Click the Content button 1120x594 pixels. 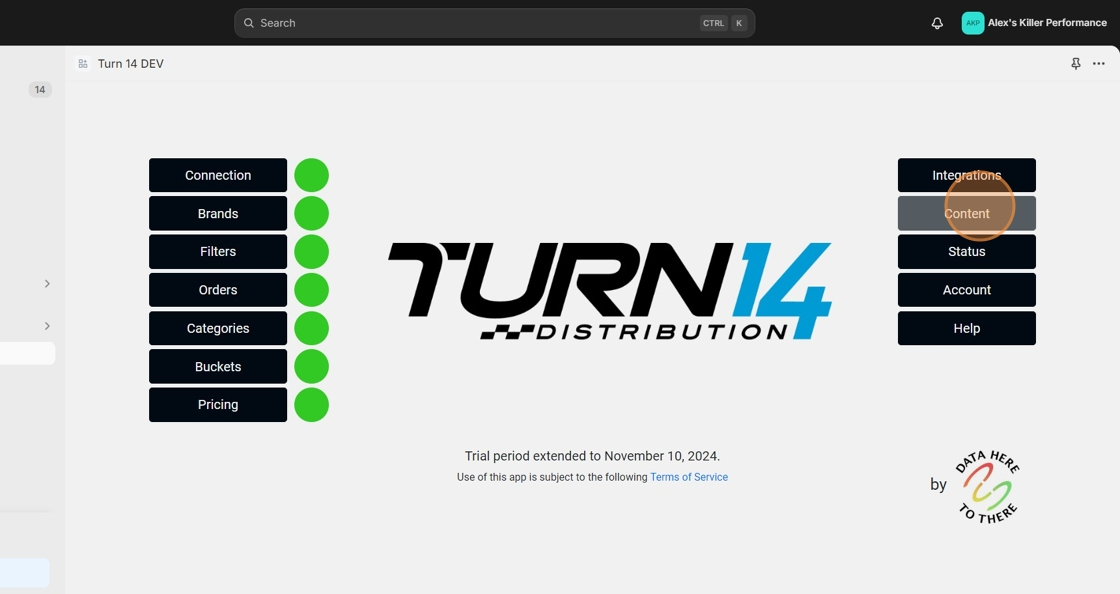966,213
